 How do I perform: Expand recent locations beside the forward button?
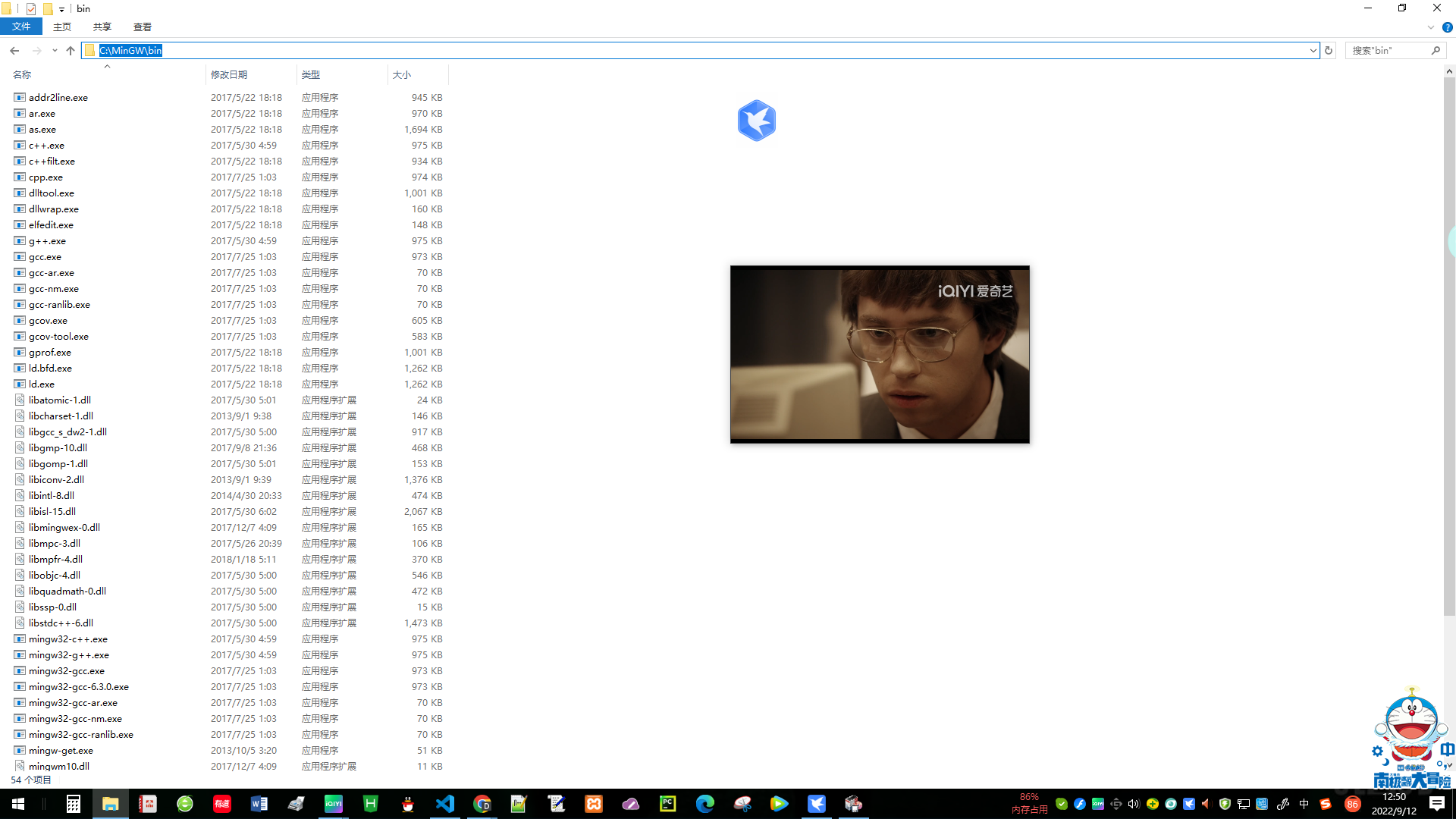tap(54, 50)
